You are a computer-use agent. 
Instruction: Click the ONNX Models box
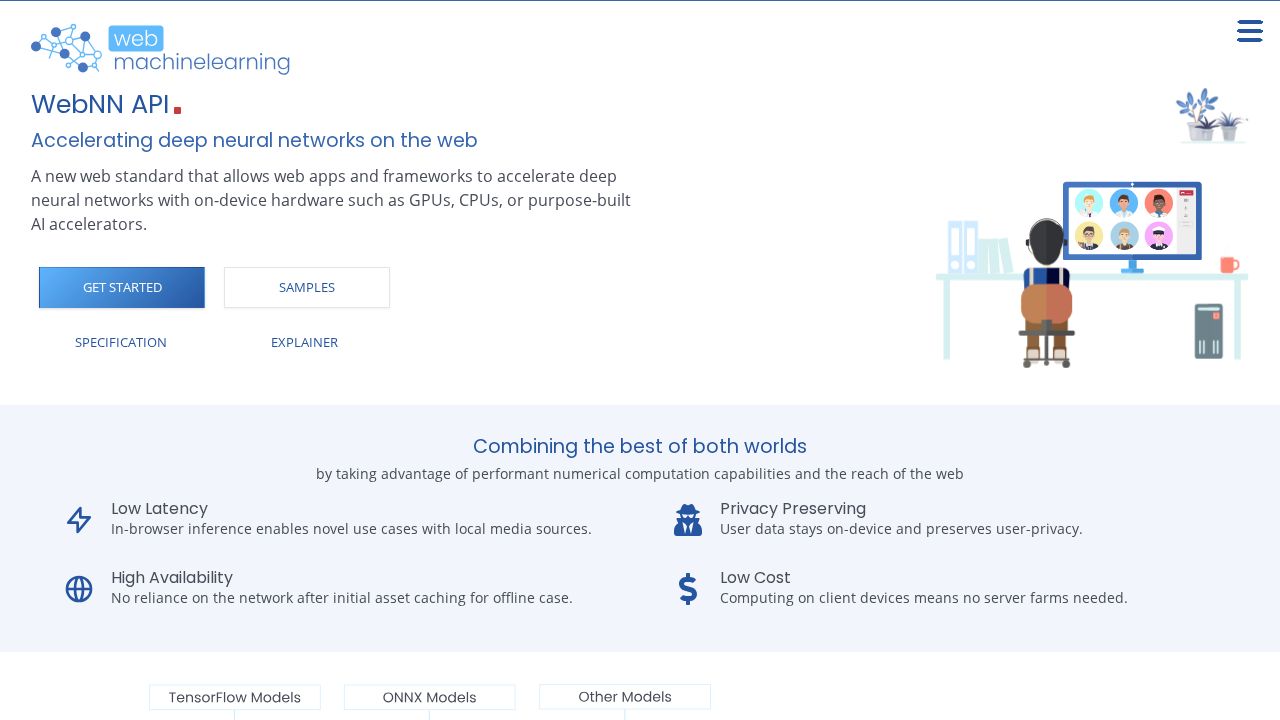[430, 697]
